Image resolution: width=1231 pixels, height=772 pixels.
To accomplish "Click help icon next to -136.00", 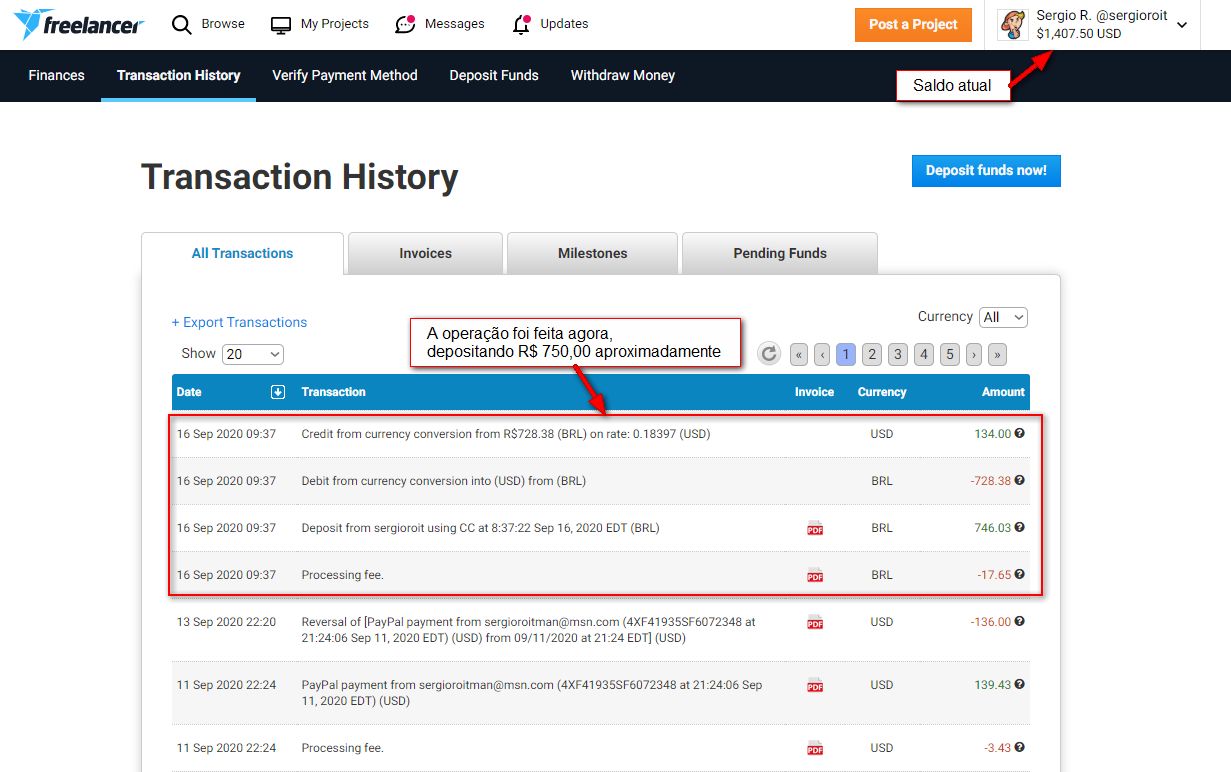I will [x=1020, y=622].
